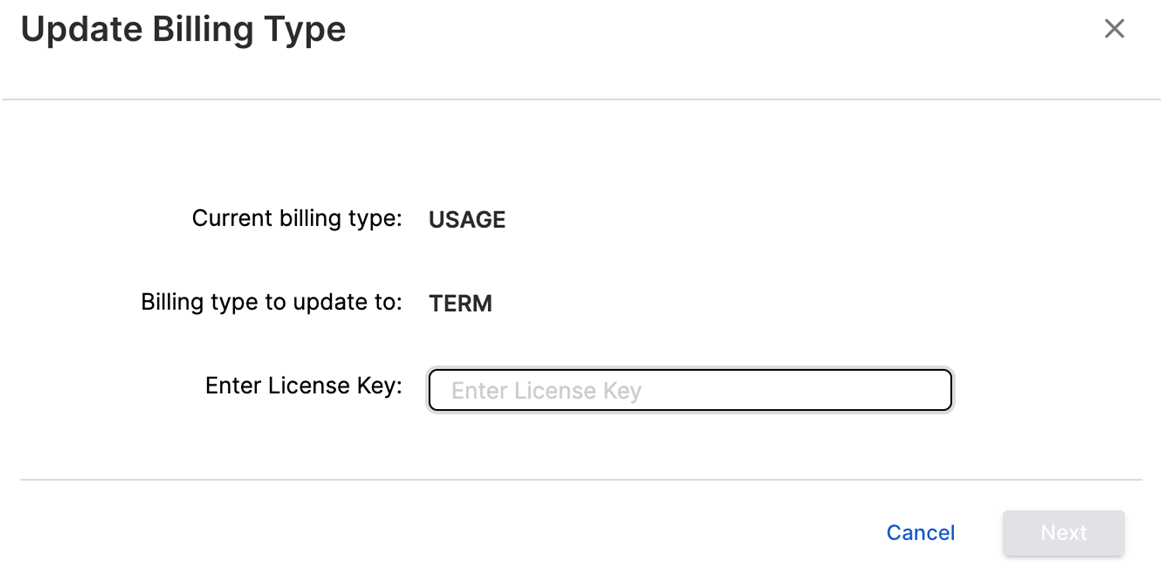The image size is (1161, 567).
Task: Click the greyed-out Next button
Action: (1063, 533)
